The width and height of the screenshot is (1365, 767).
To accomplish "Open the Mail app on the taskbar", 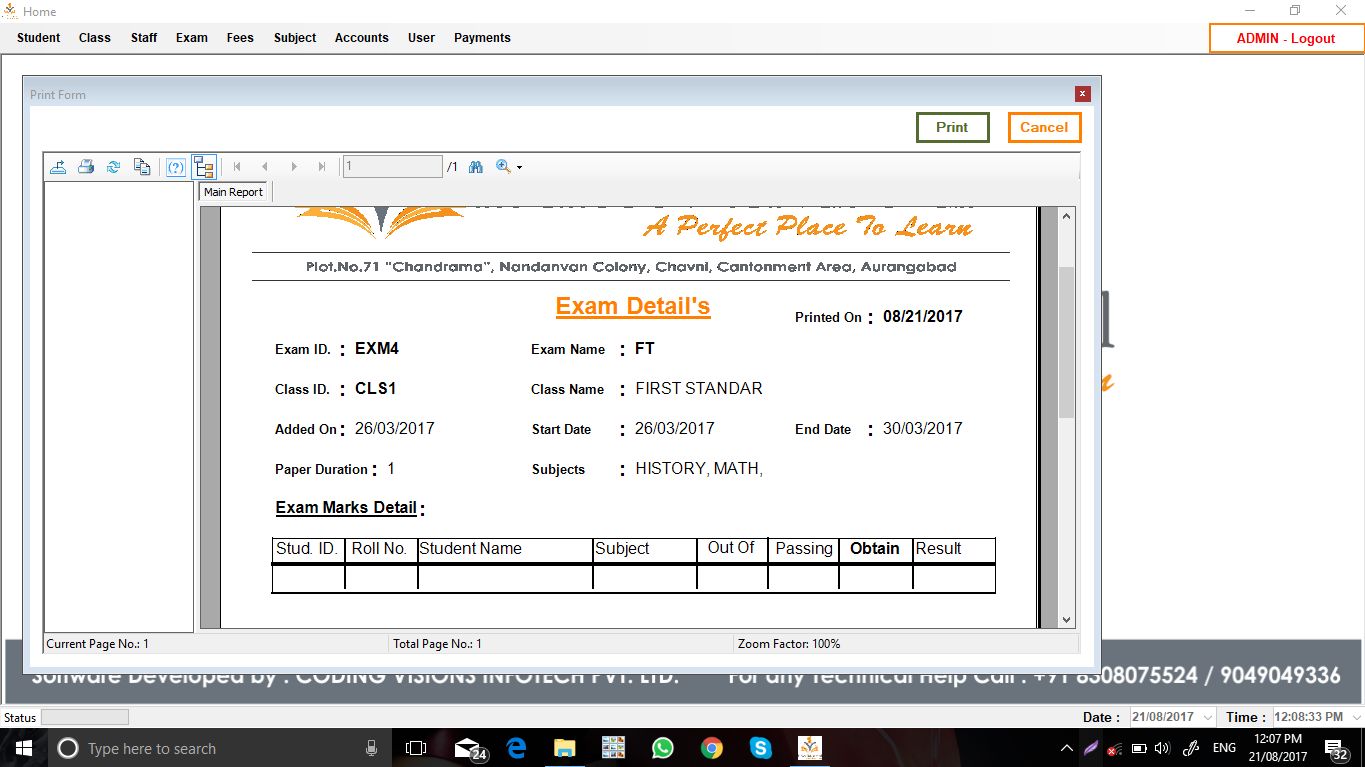I will click(468, 748).
